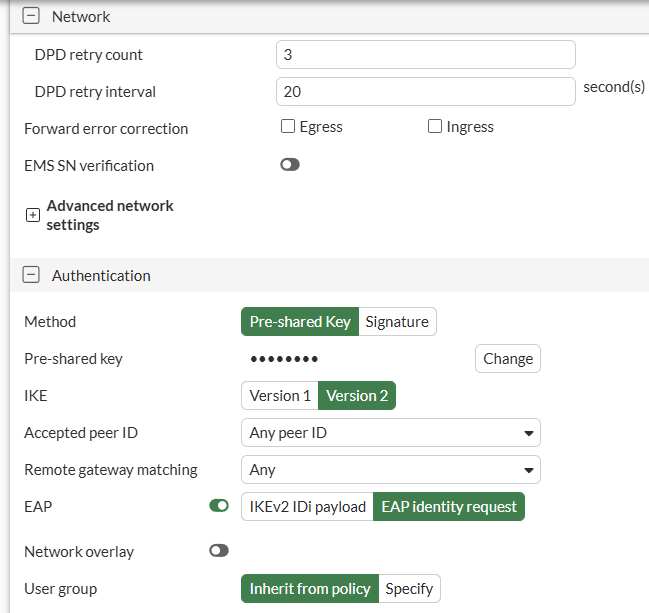Toggle EMS SN verification switch
This screenshot has height=613, width=649.
tap(290, 165)
